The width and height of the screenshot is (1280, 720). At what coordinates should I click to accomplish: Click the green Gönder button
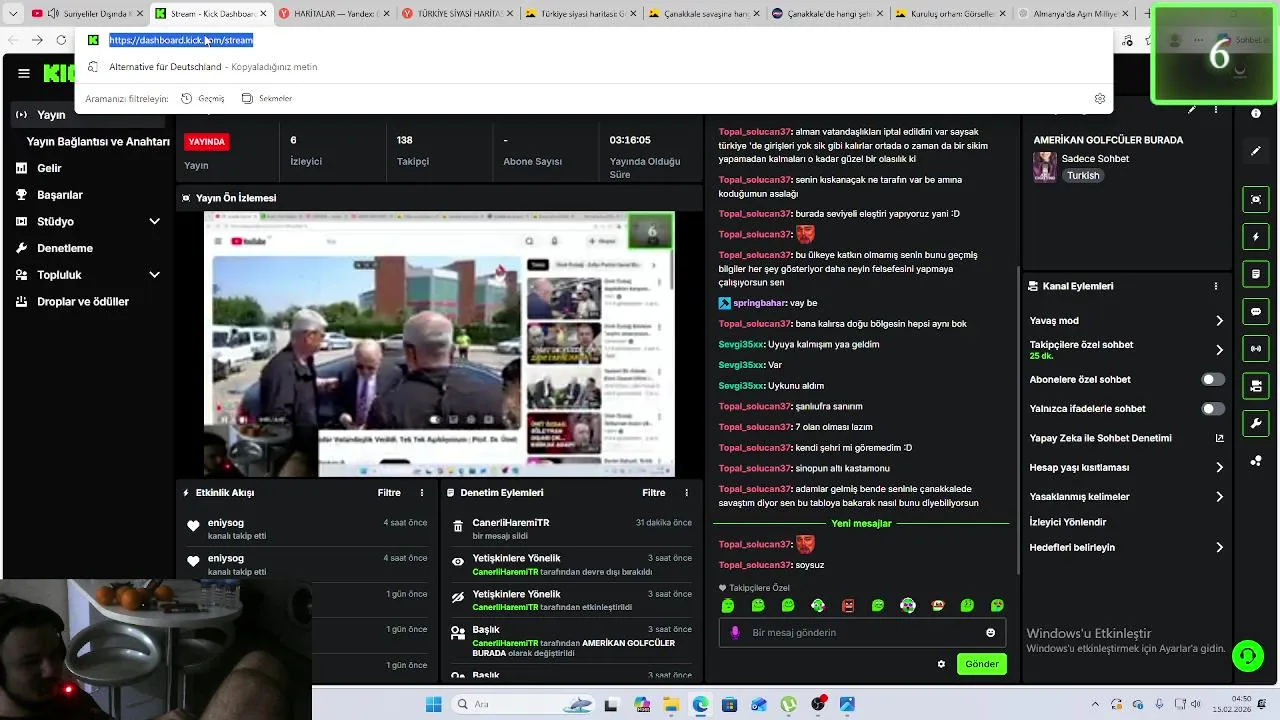[x=982, y=664]
